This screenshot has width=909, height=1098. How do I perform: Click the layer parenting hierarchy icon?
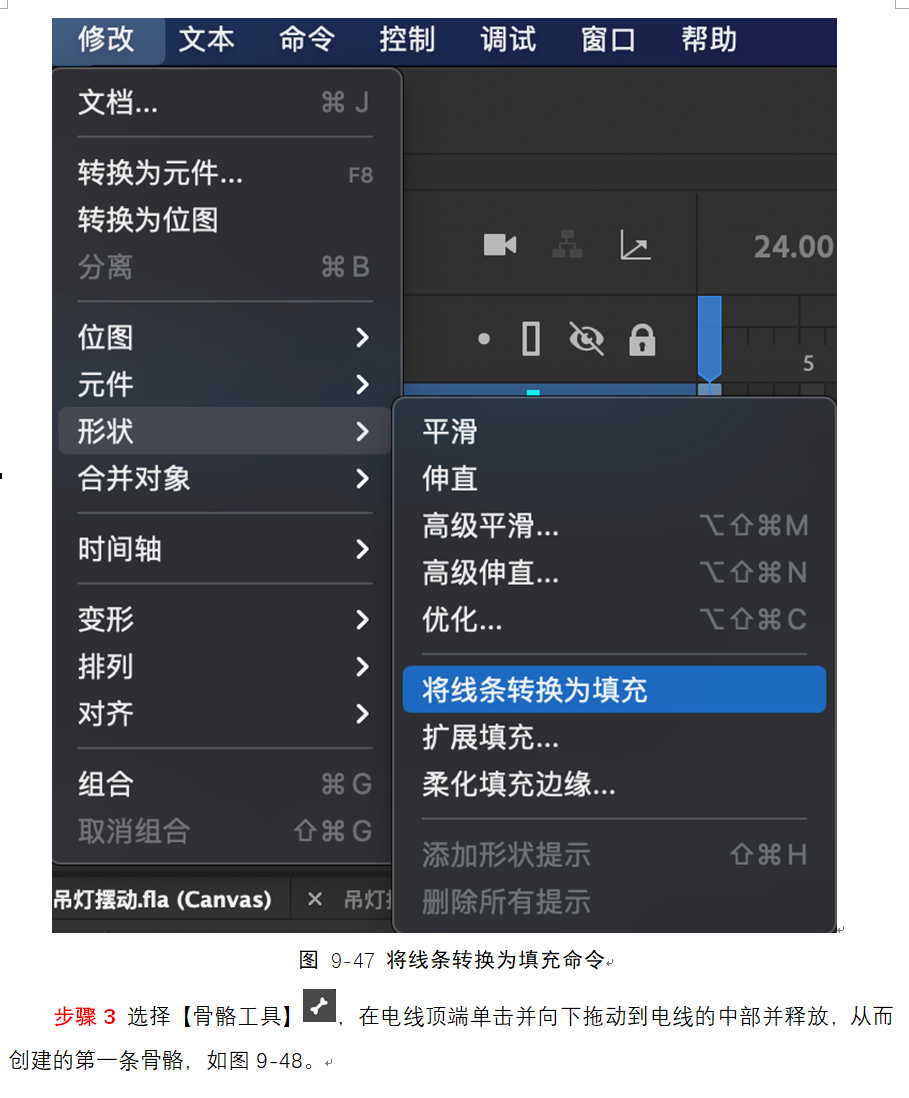click(567, 244)
